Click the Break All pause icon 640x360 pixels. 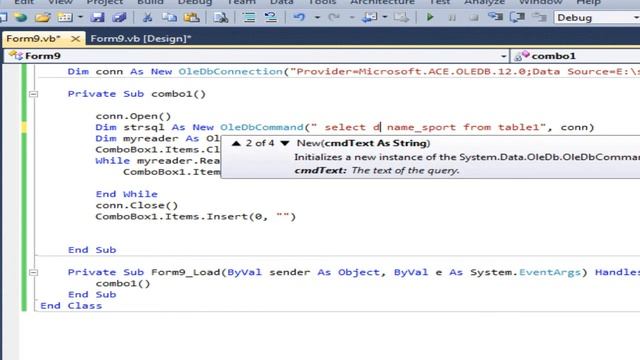[452, 18]
